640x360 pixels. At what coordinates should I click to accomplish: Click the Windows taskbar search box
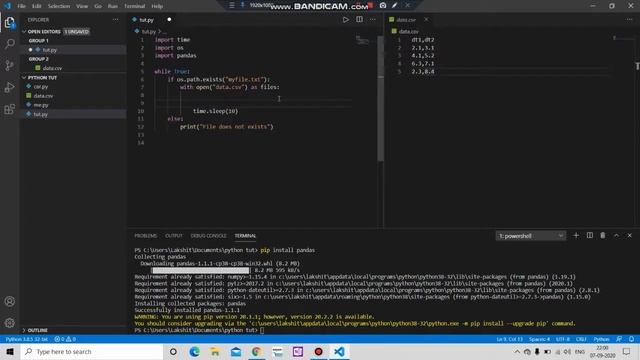click(x=92, y=351)
